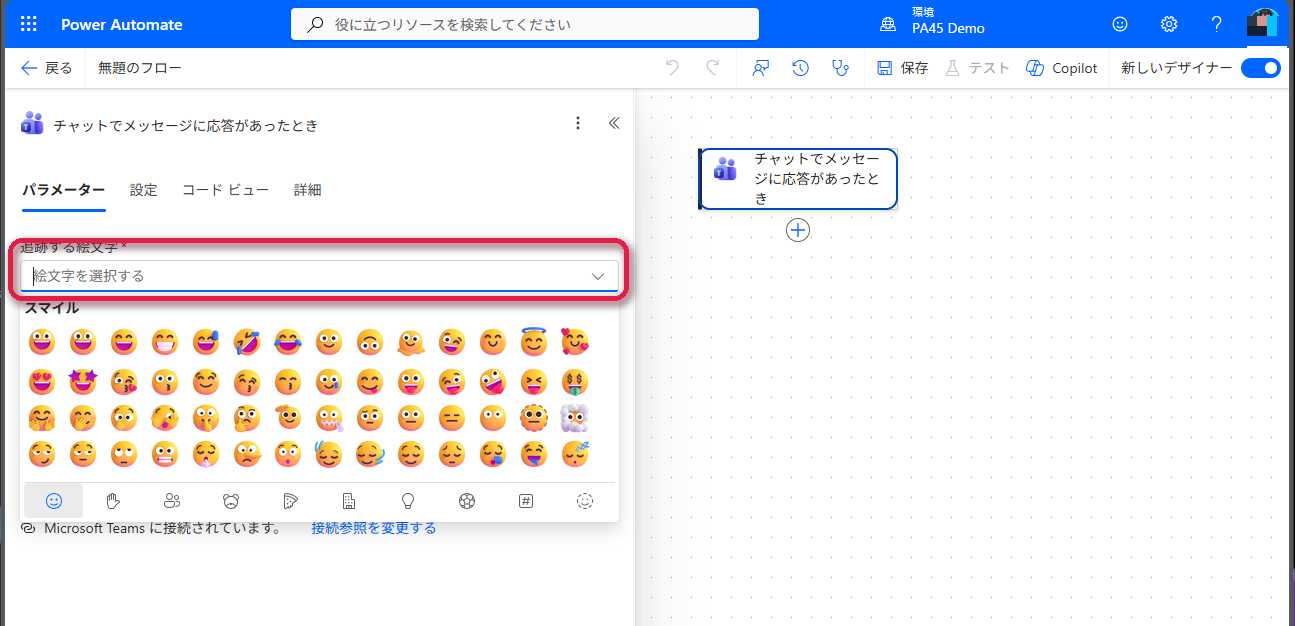This screenshot has height=626, width=1295.
Task: Click the 無題のフロー flow title
Action: 140,68
